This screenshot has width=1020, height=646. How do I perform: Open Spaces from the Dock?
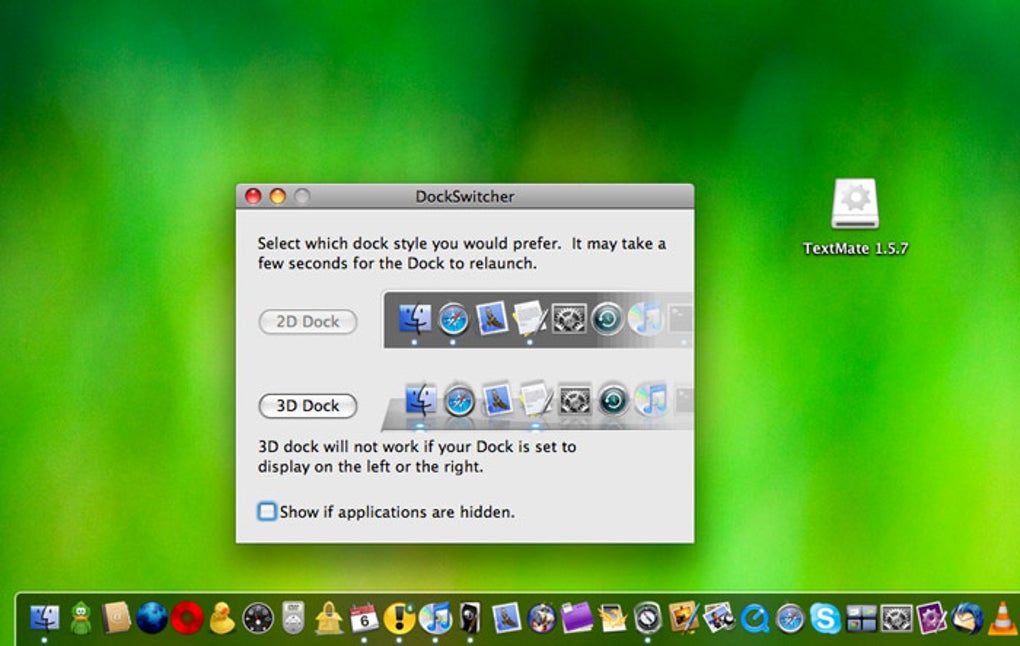click(861, 618)
